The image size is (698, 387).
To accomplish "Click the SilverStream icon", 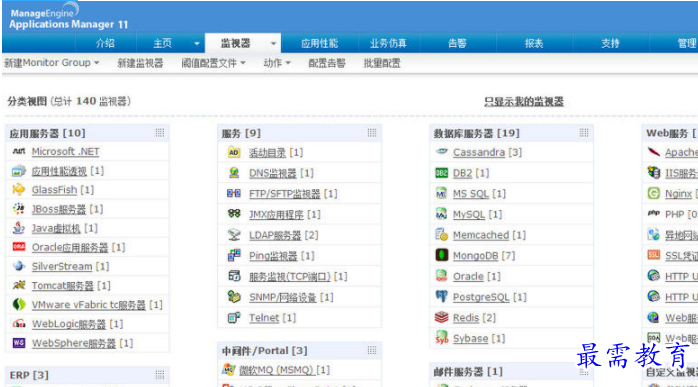I will [19, 266].
